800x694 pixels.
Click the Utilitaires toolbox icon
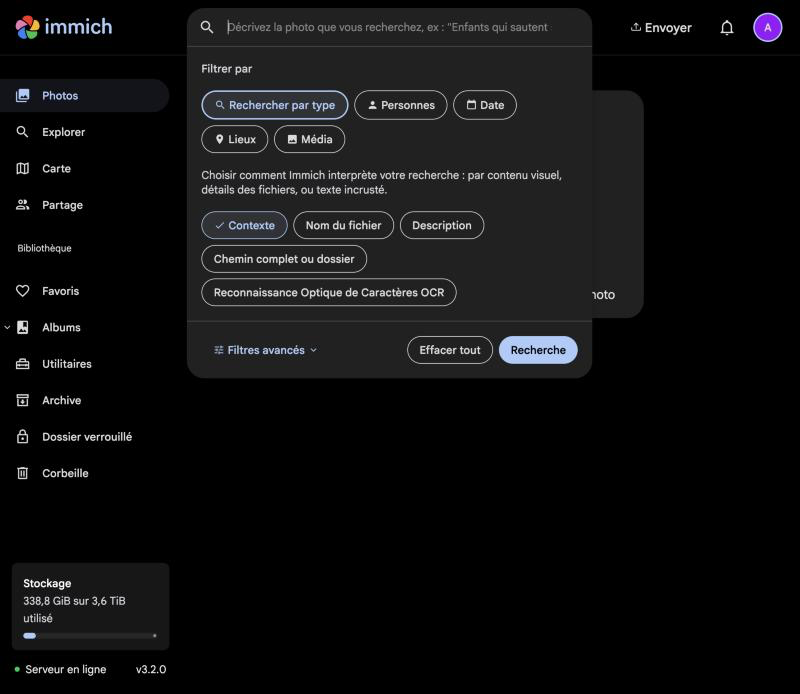coord(22,364)
